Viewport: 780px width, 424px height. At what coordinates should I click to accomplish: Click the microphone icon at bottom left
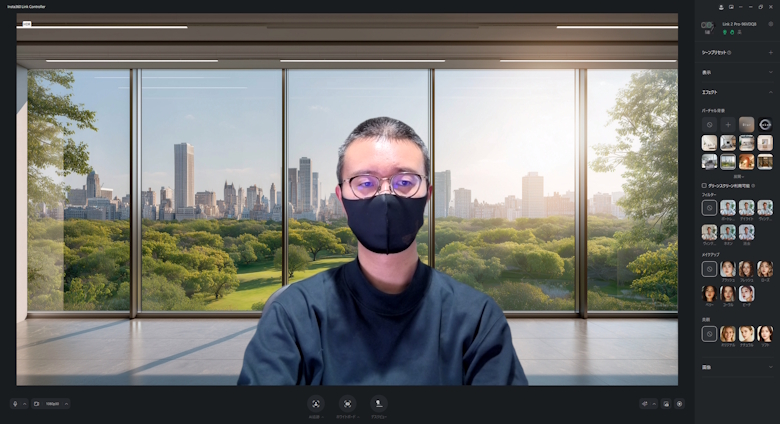point(16,404)
